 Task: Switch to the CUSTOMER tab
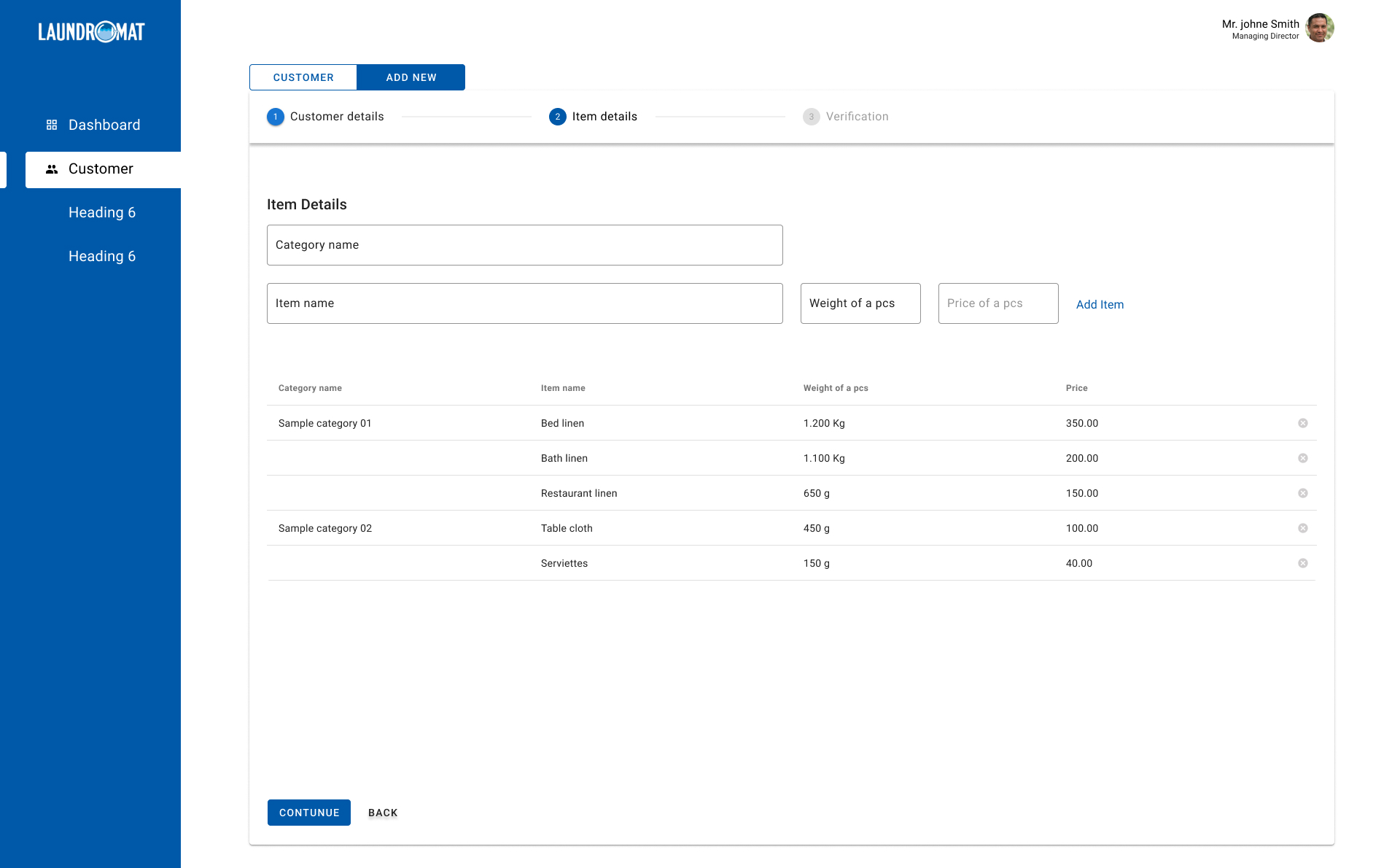pos(303,77)
